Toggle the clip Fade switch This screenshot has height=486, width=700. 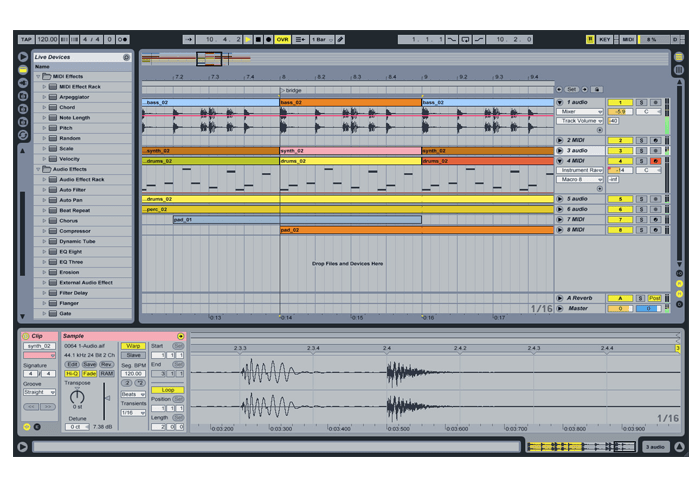point(89,374)
